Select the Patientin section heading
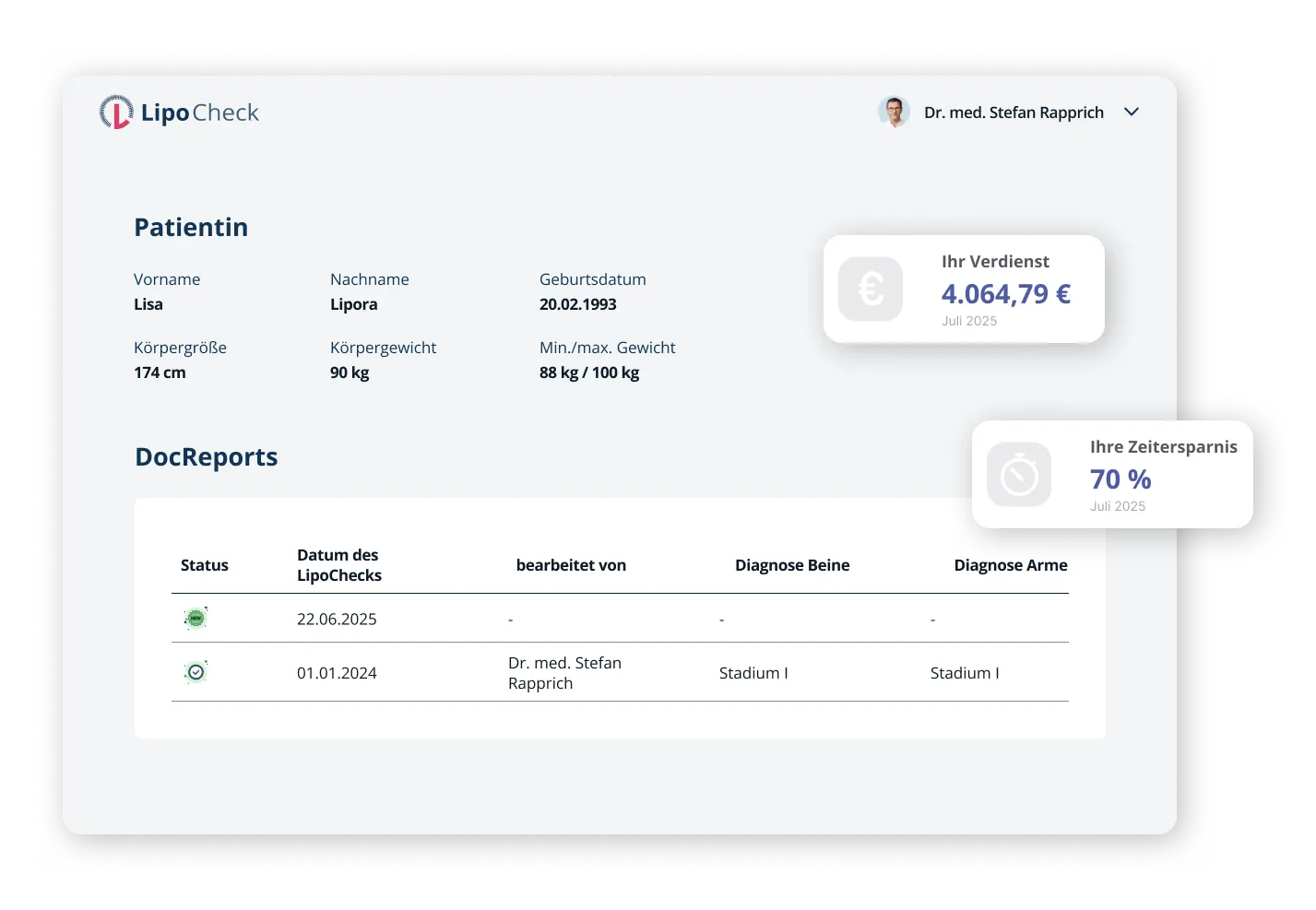Image resolution: width=1316 pixels, height=910 pixels. pos(191,227)
